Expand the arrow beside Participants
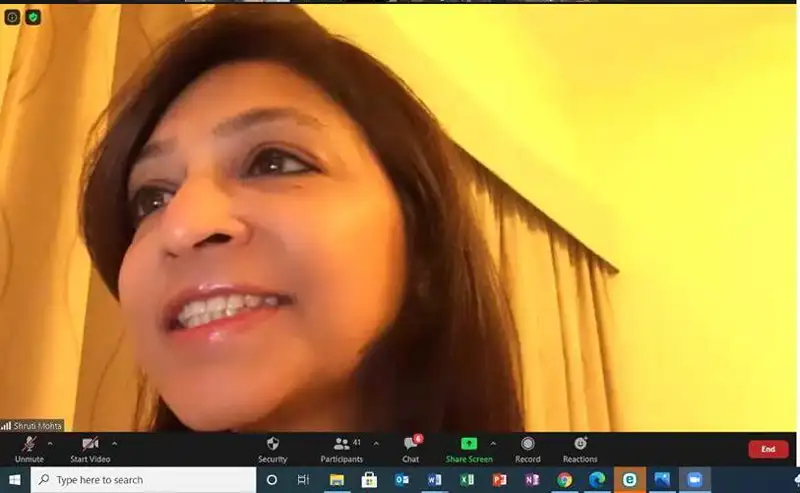The image size is (800, 493). pyautogui.click(x=376, y=443)
